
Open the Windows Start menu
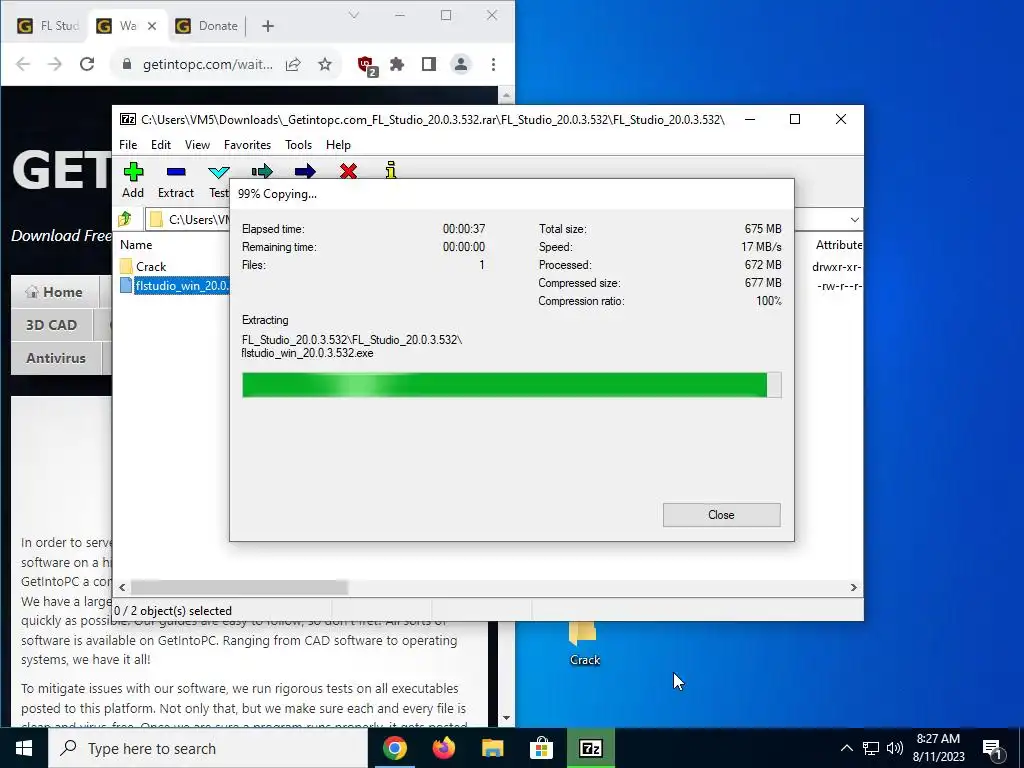(x=24, y=748)
